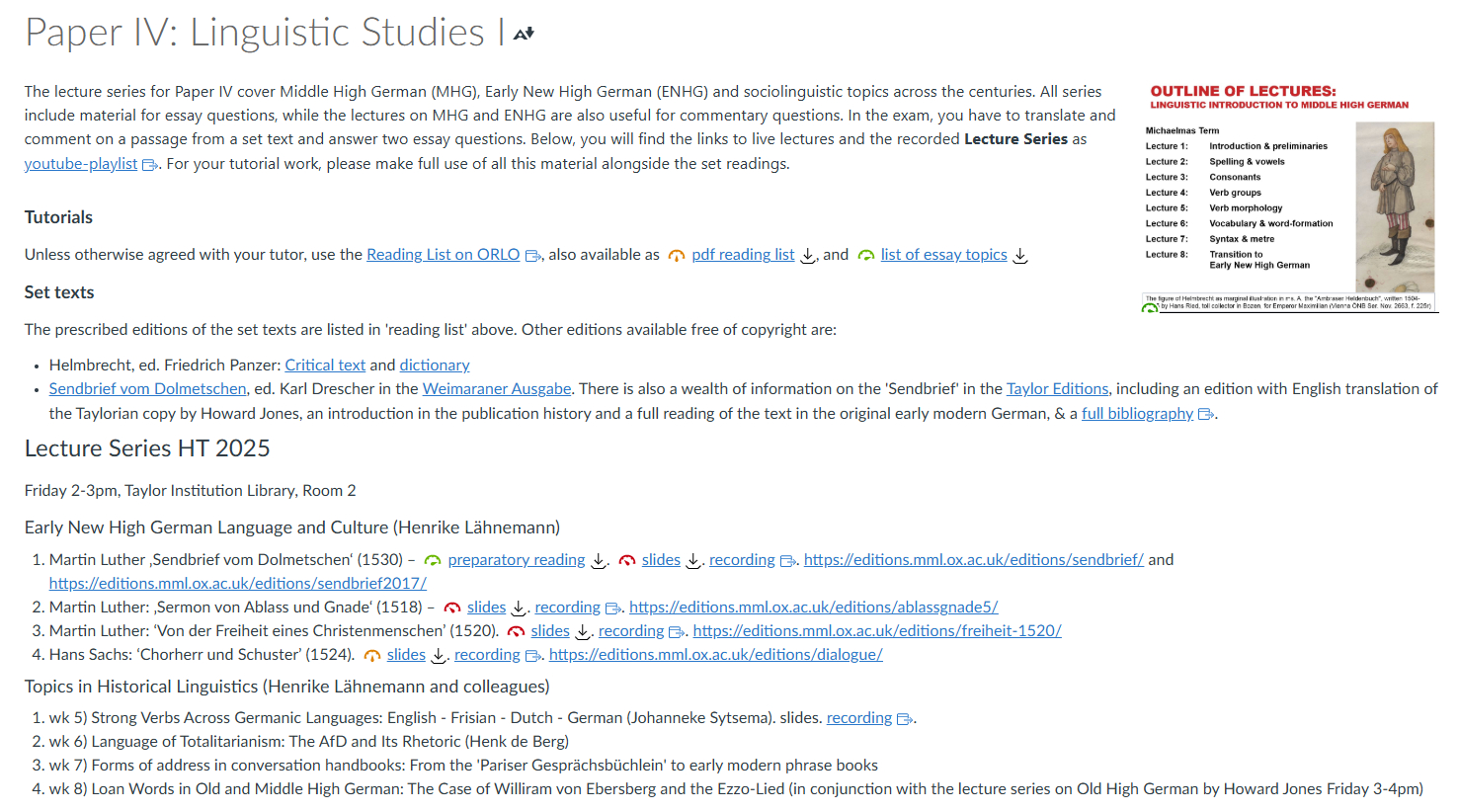Follow the Taylor Editions link

pos(1057,389)
